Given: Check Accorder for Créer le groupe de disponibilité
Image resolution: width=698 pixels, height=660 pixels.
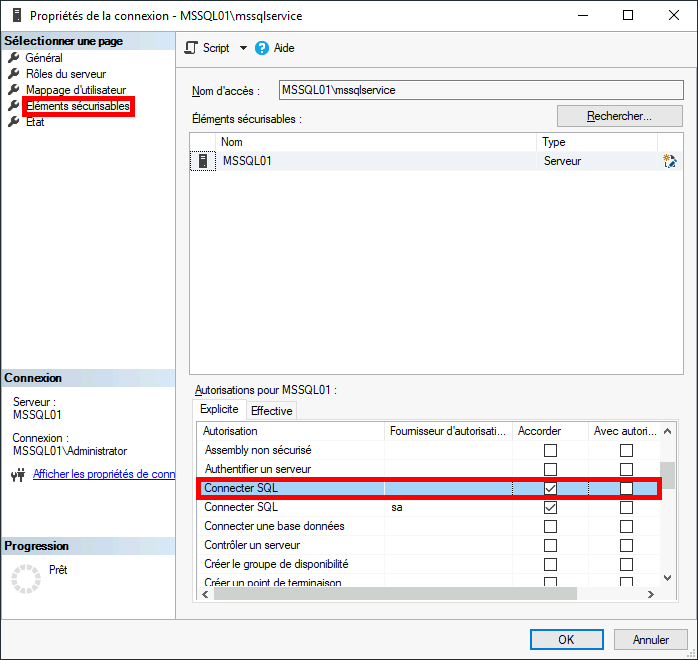Looking at the screenshot, I should point(550,564).
